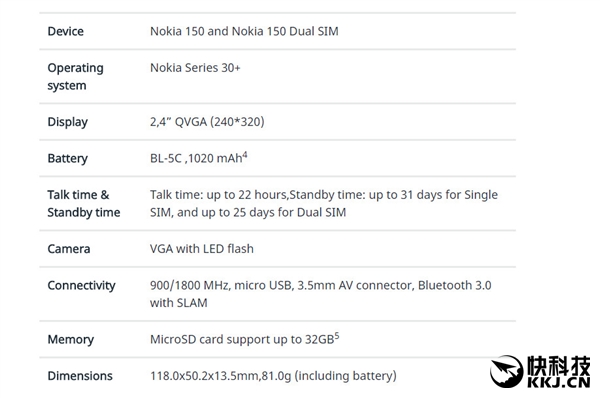The width and height of the screenshot is (600, 398).
Task: Click the 118.0x50.2x13.5mm dimensions value
Action: coord(204,376)
